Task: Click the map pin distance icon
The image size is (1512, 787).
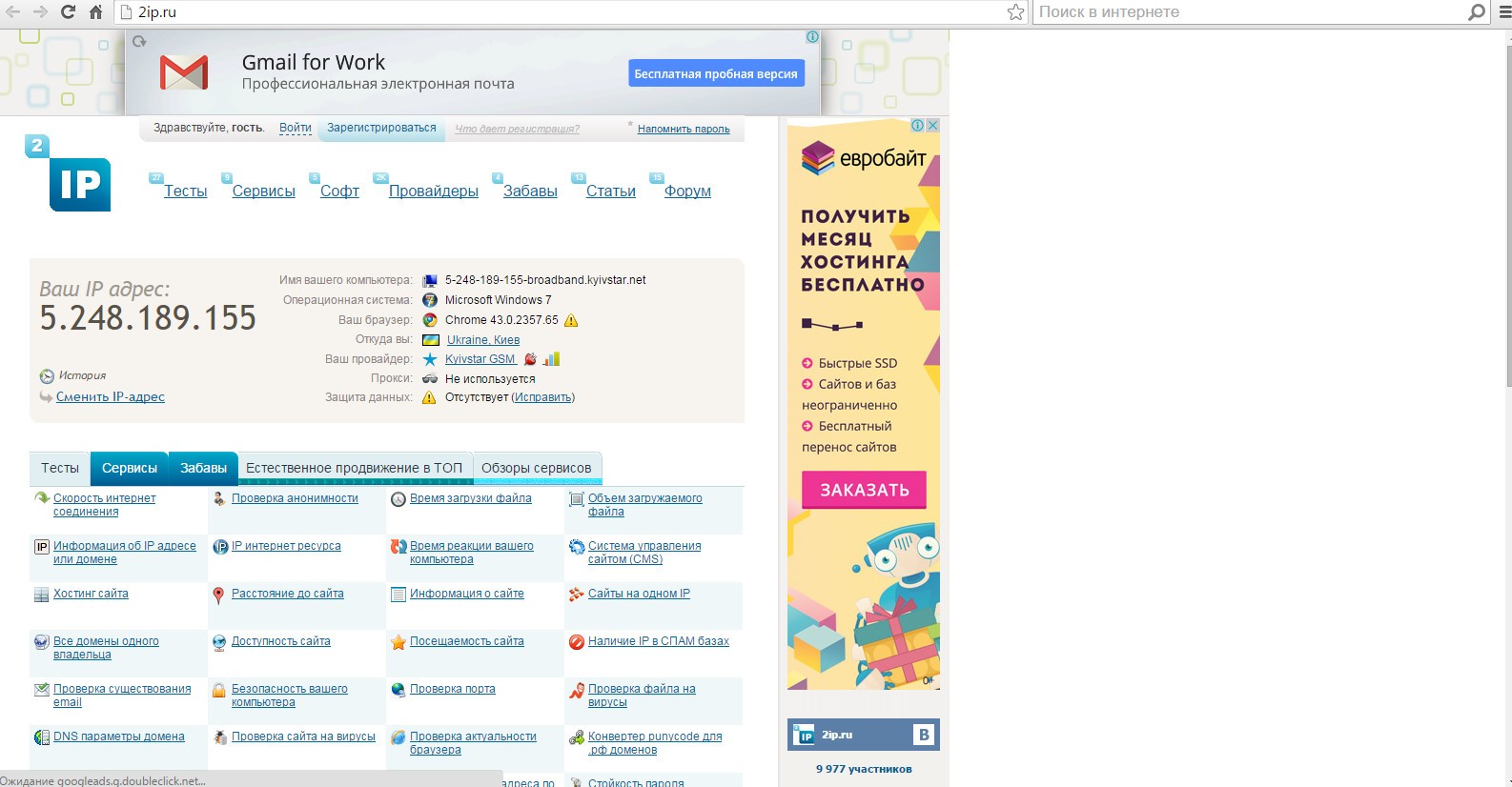Action: [218, 595]
